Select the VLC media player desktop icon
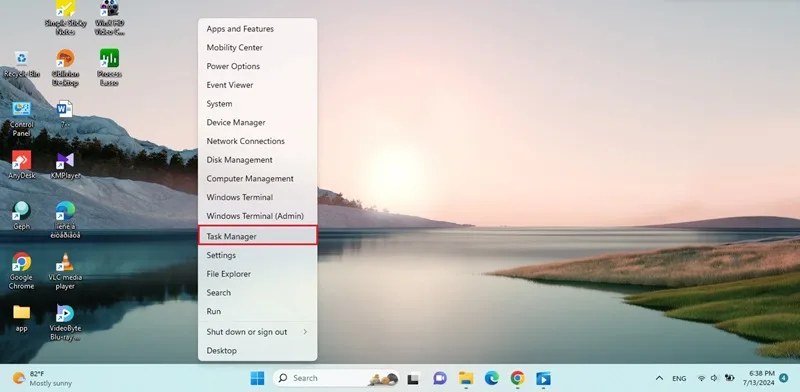800x392 pixels. [x=65, y=272]
